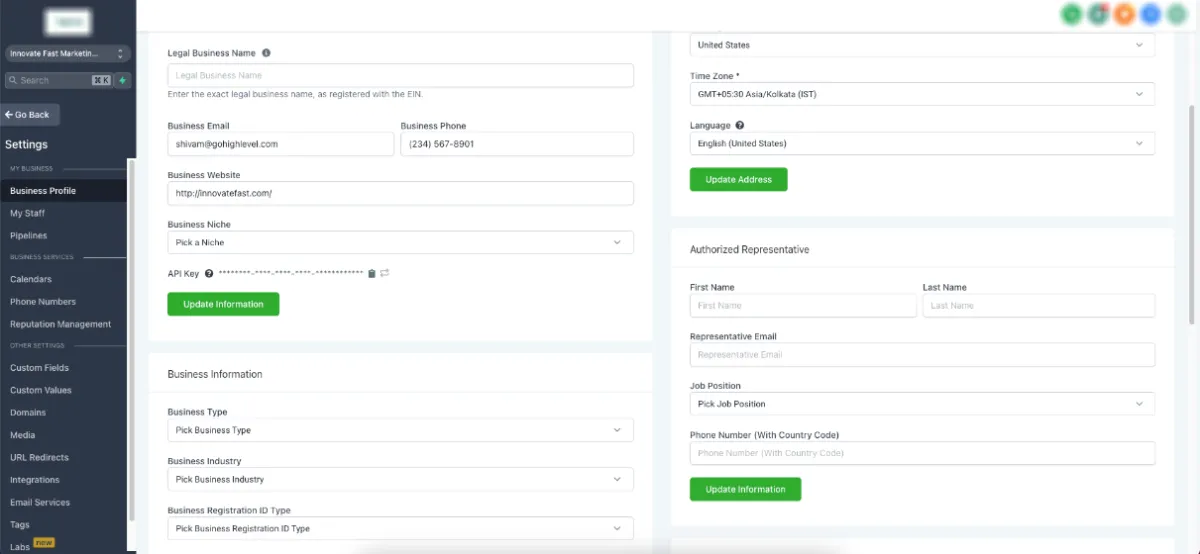The image size is (1200, 554).
Task: Click the lightning bolt quick-action icon beside Search
Action: point(123,80)
